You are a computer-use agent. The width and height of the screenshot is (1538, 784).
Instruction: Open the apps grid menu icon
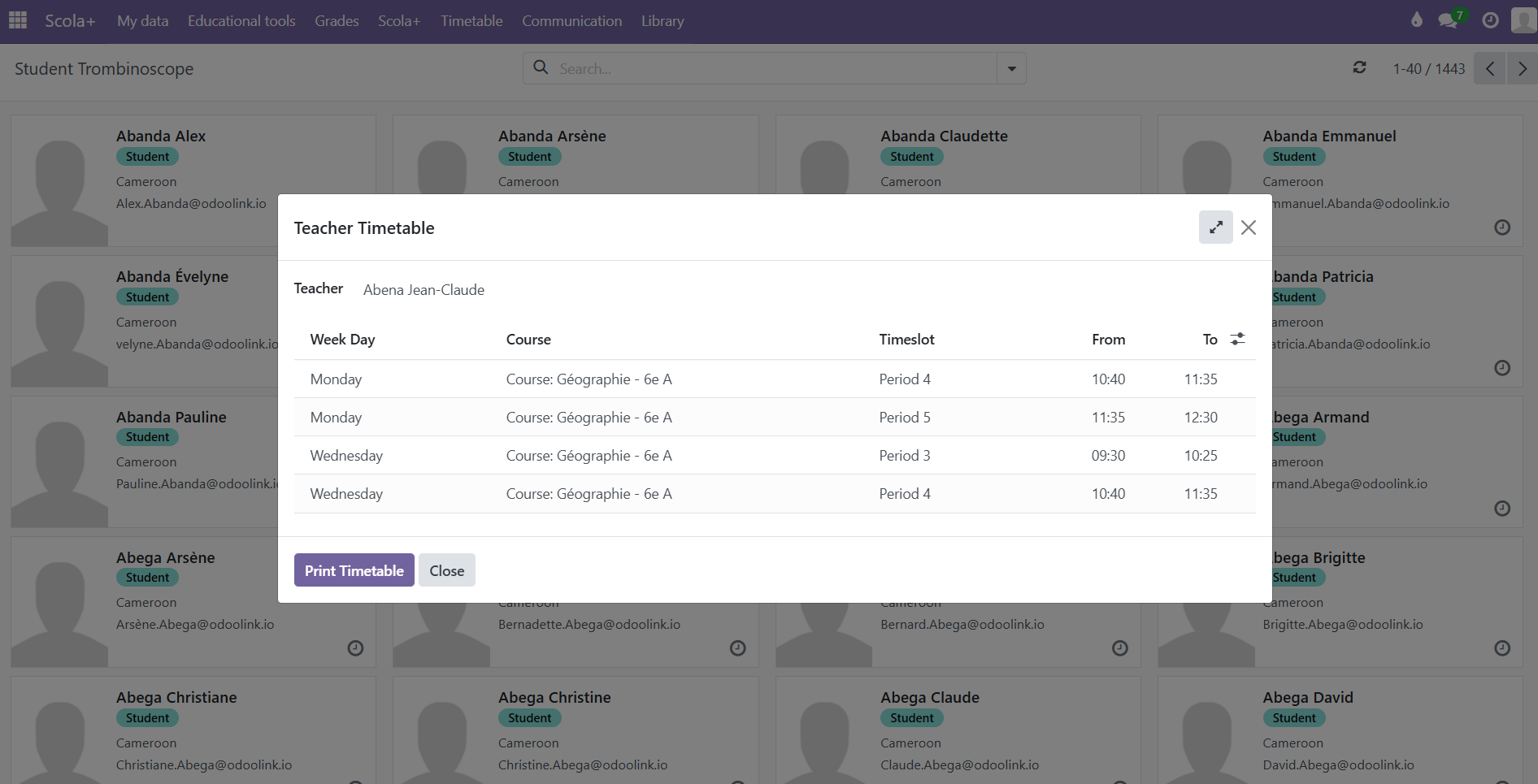point(18,20)
